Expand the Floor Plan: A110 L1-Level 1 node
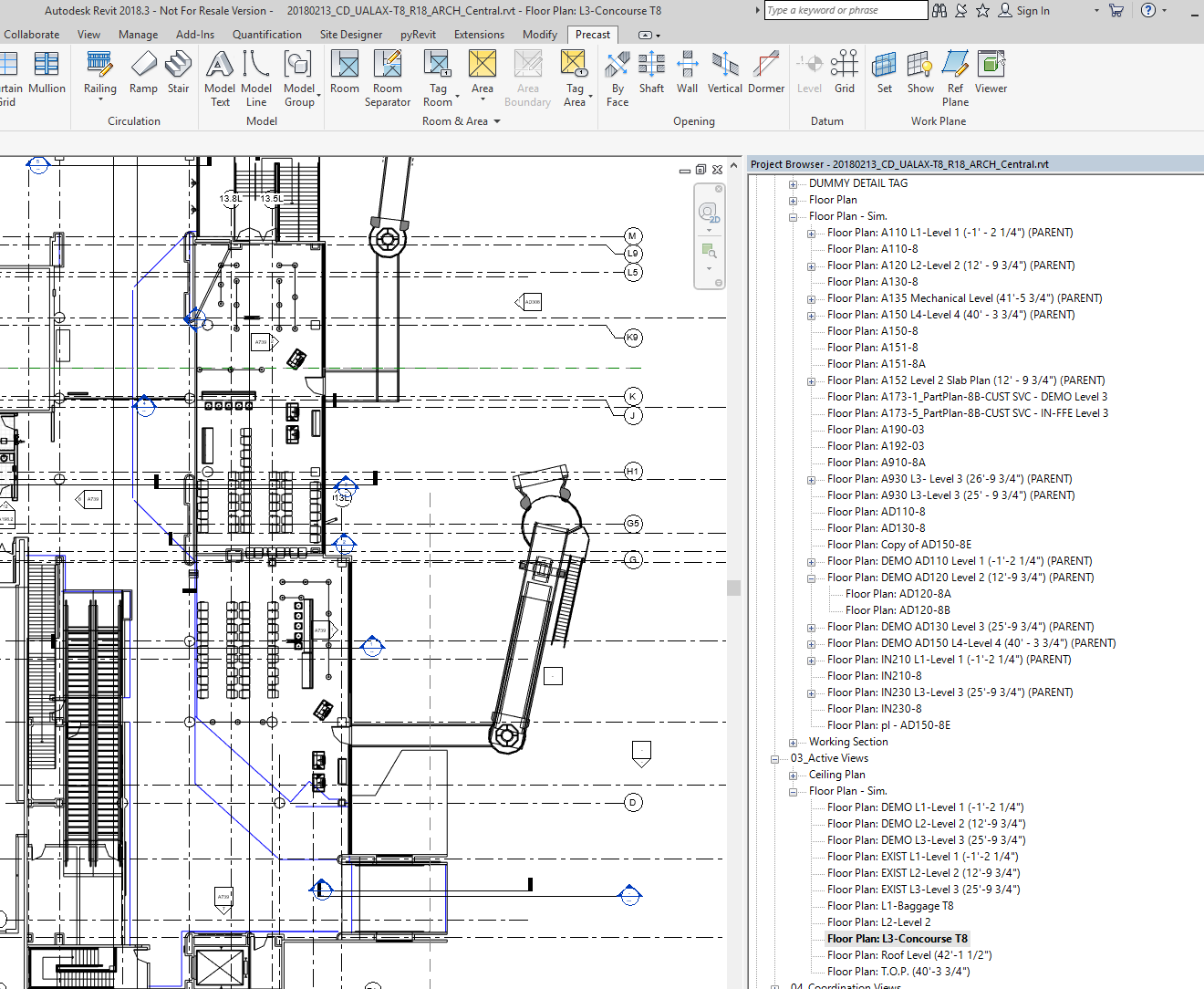The height and width of the screenshot is (989, 1204). [811, 233]
